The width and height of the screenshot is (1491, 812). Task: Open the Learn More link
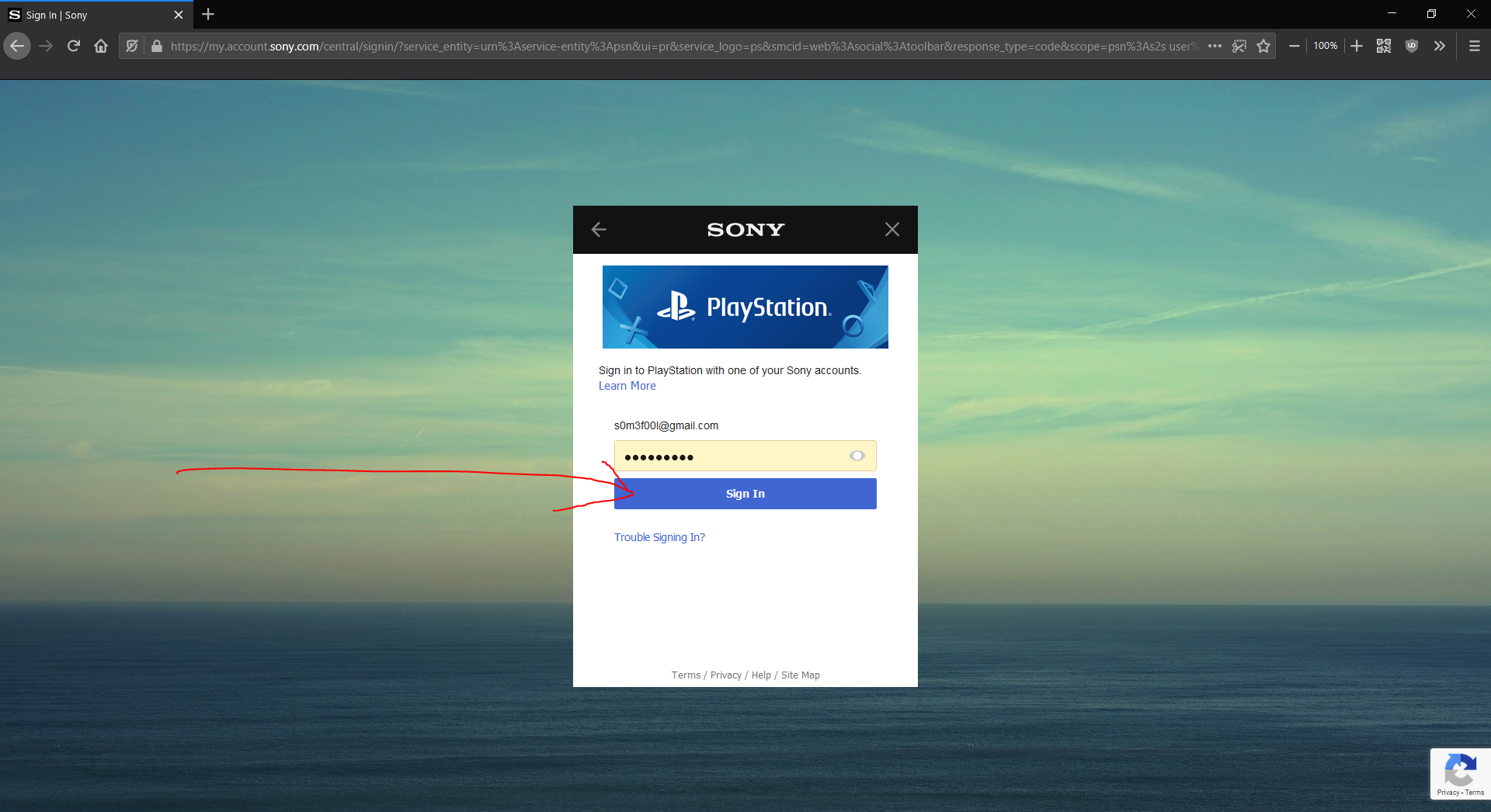tap(627, 386)
